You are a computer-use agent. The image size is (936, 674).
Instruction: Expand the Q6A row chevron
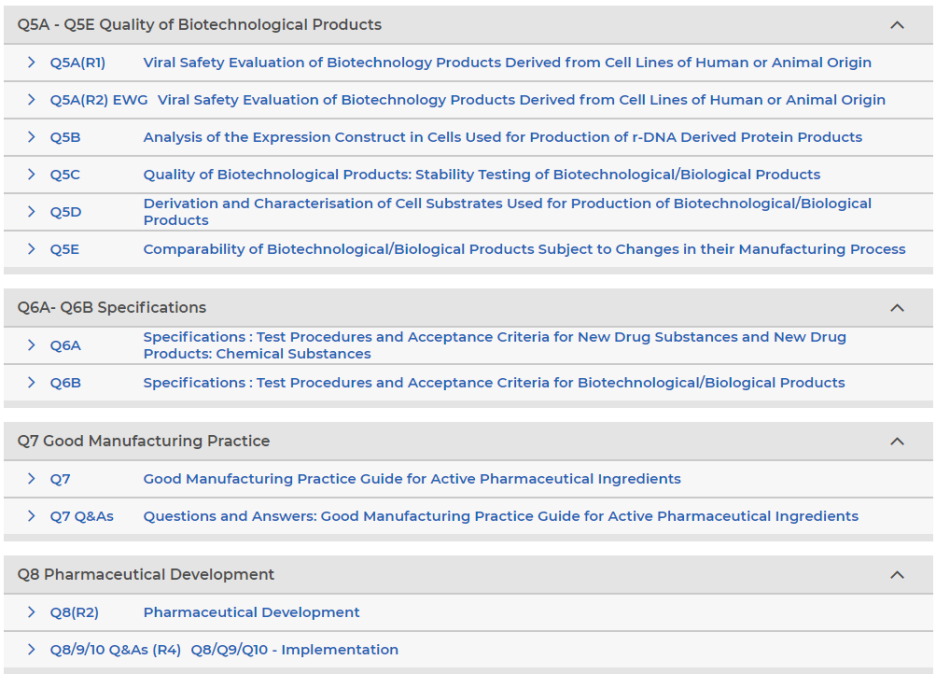[32, 344]
